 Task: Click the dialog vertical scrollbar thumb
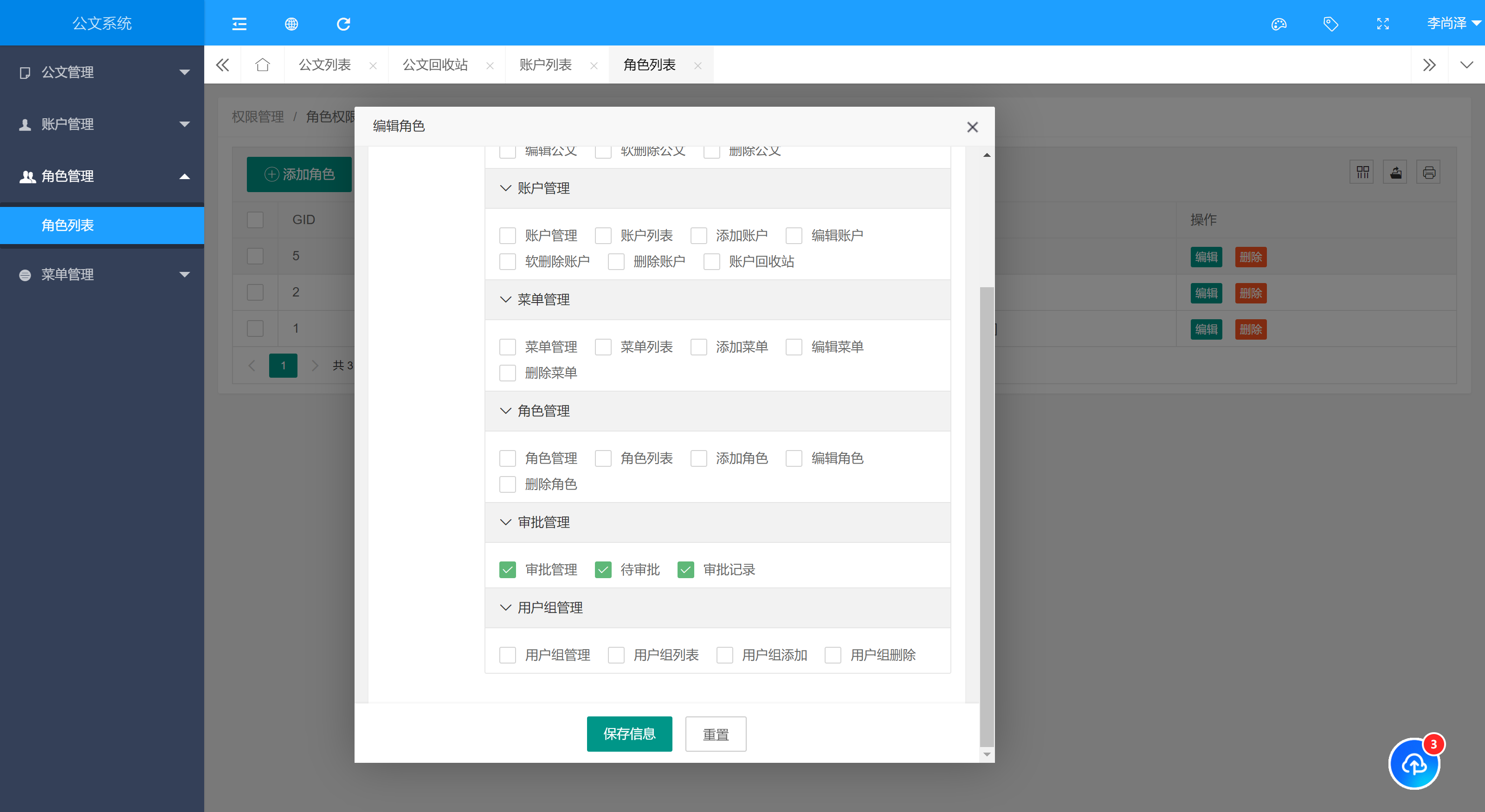pos(987,516)
